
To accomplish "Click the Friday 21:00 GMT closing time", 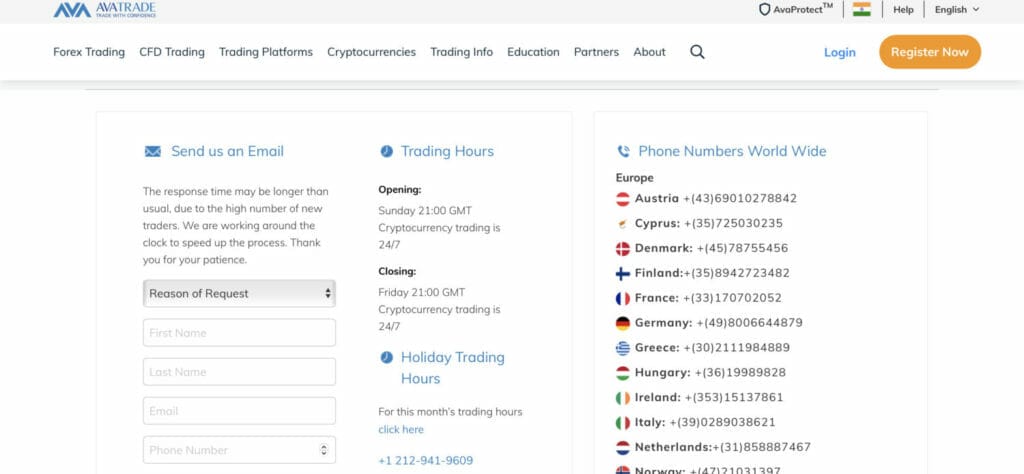I will tap(422, 292).
